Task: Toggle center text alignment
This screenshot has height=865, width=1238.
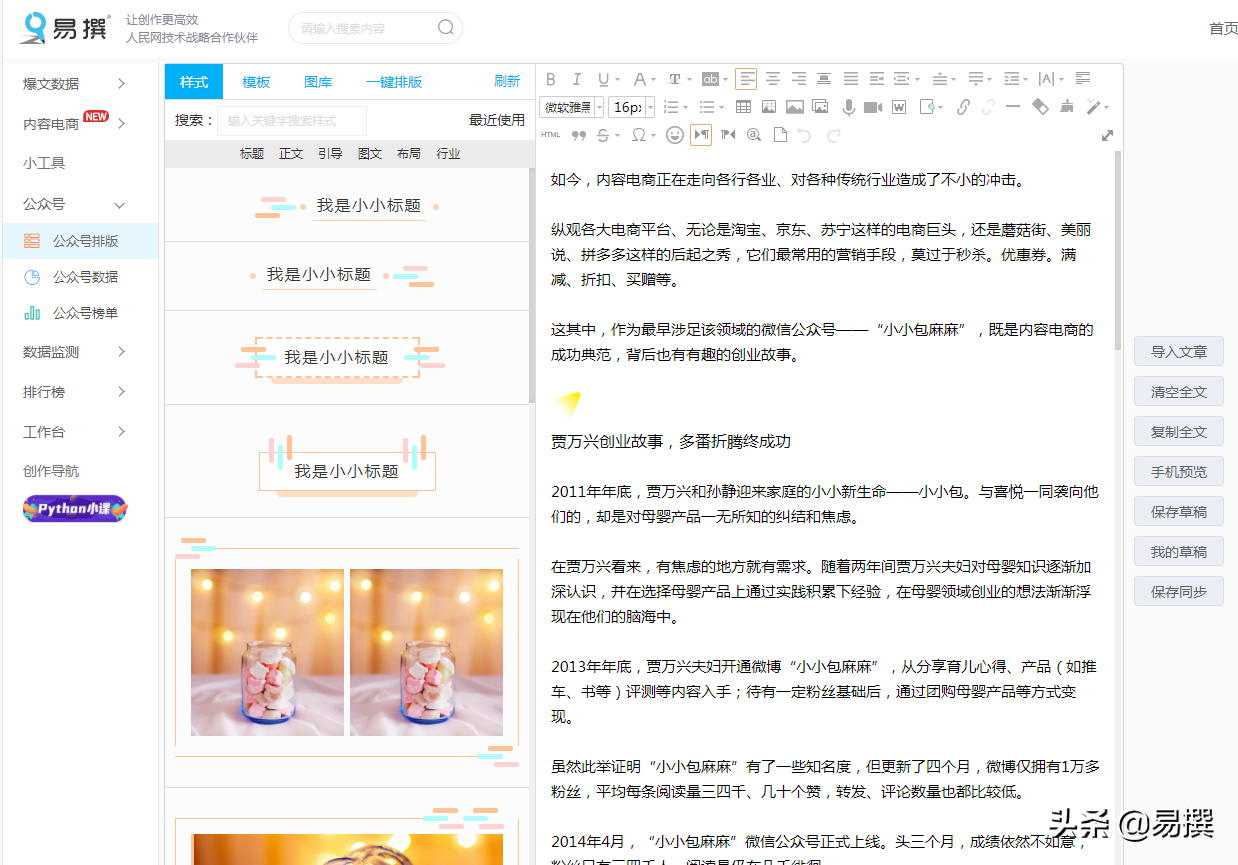Action: [773, 79]
